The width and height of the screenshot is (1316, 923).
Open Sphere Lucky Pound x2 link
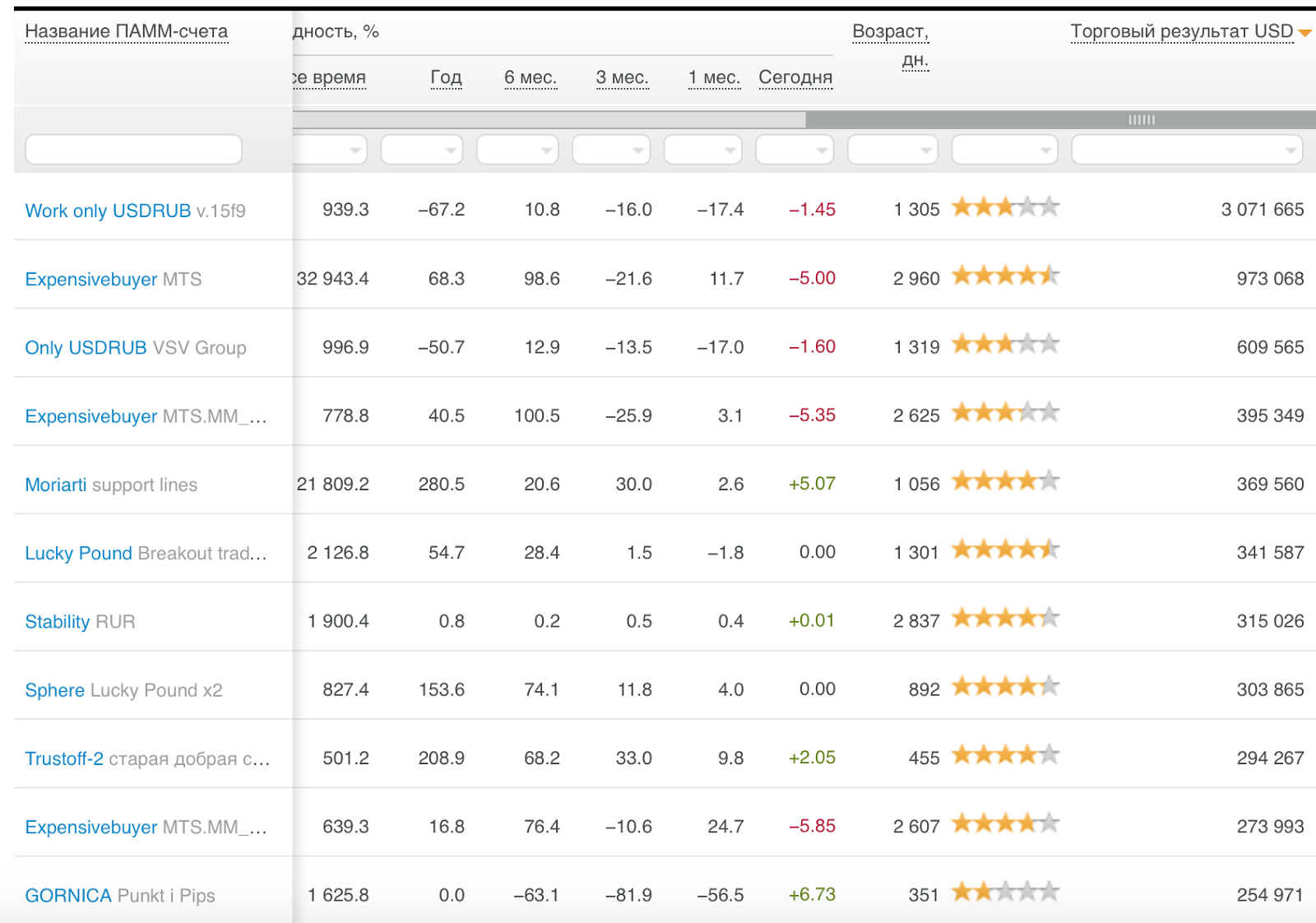pyautogui.click(x=123, y=690)
